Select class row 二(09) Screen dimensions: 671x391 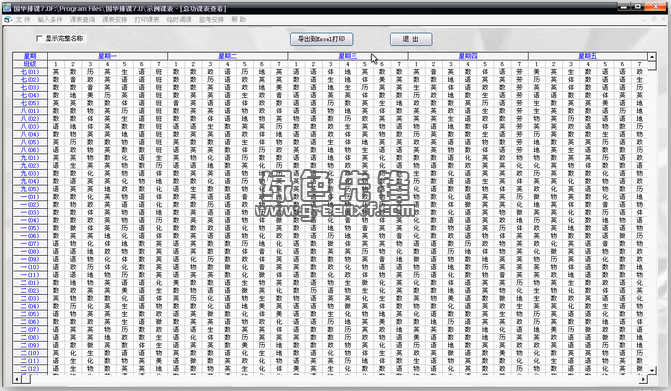pyautogui.click(x=30, y=345)
